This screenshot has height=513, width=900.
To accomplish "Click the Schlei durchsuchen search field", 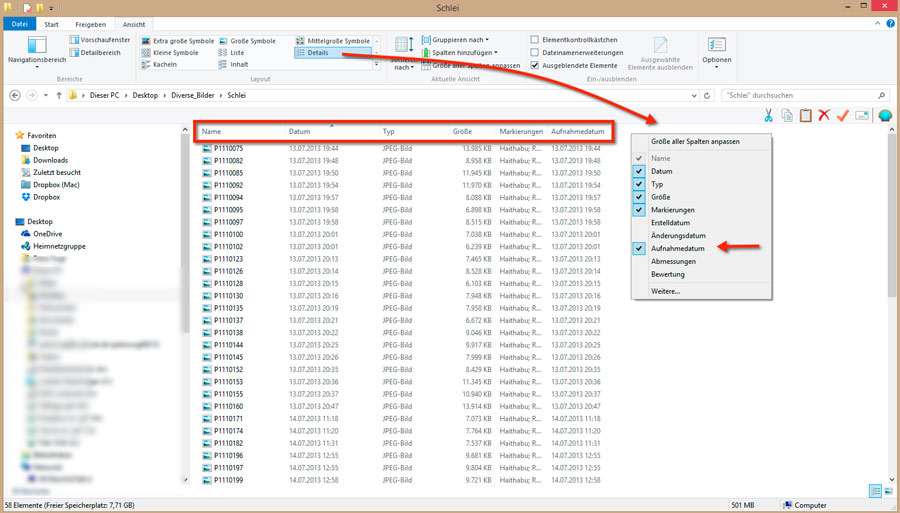I will pos(800,95).
